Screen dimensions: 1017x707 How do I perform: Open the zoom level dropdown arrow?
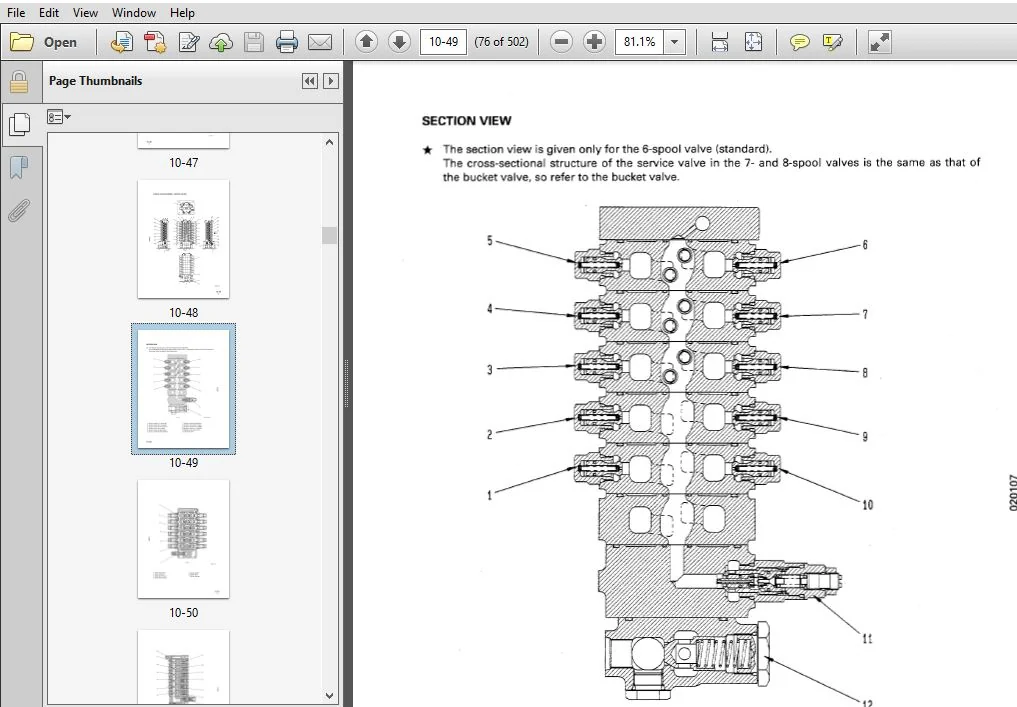pos(675,42)
